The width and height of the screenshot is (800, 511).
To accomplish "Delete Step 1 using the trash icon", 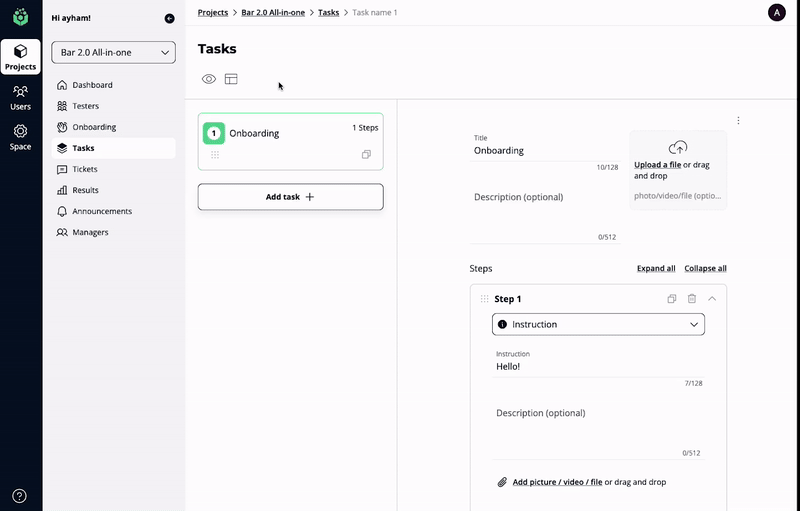I will 692,299.
